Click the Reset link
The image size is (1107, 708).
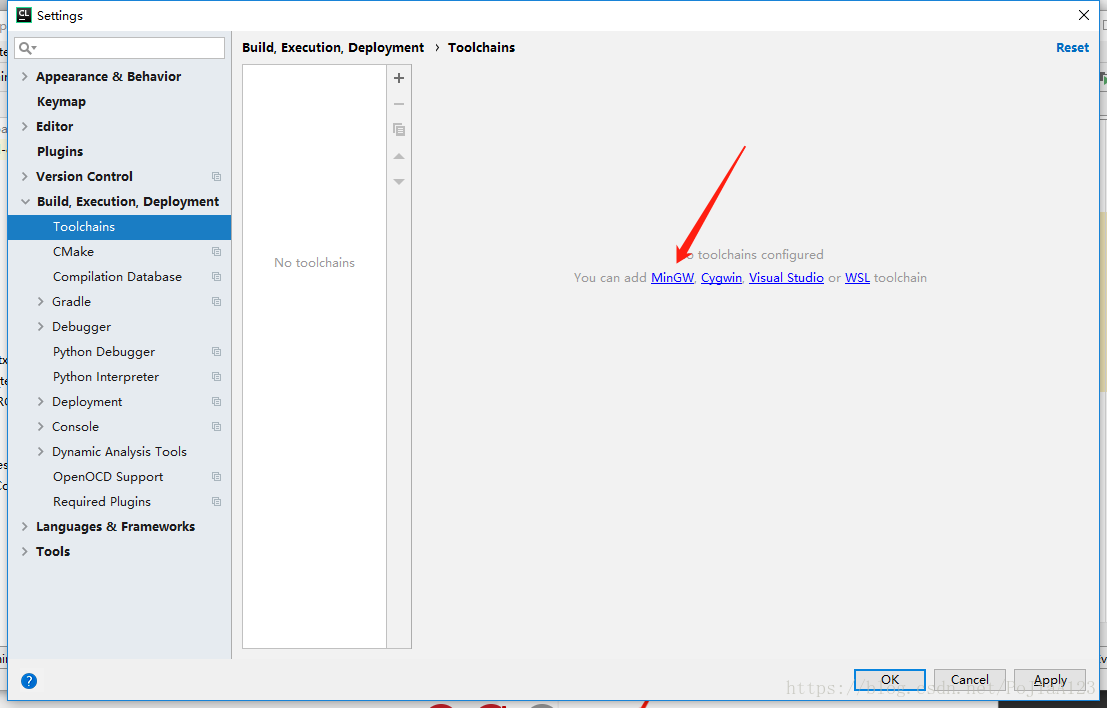[x=1072, y=47]
